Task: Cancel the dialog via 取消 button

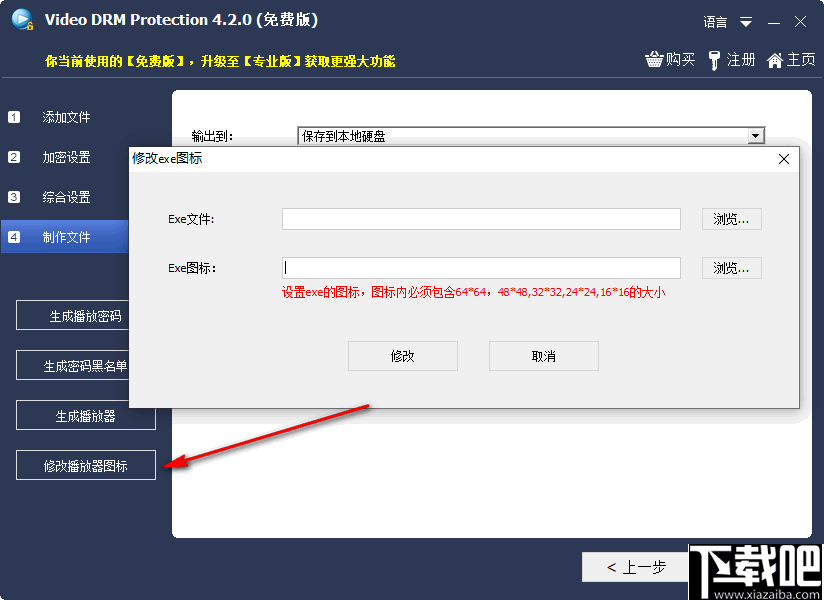Action: pos(543,355)
